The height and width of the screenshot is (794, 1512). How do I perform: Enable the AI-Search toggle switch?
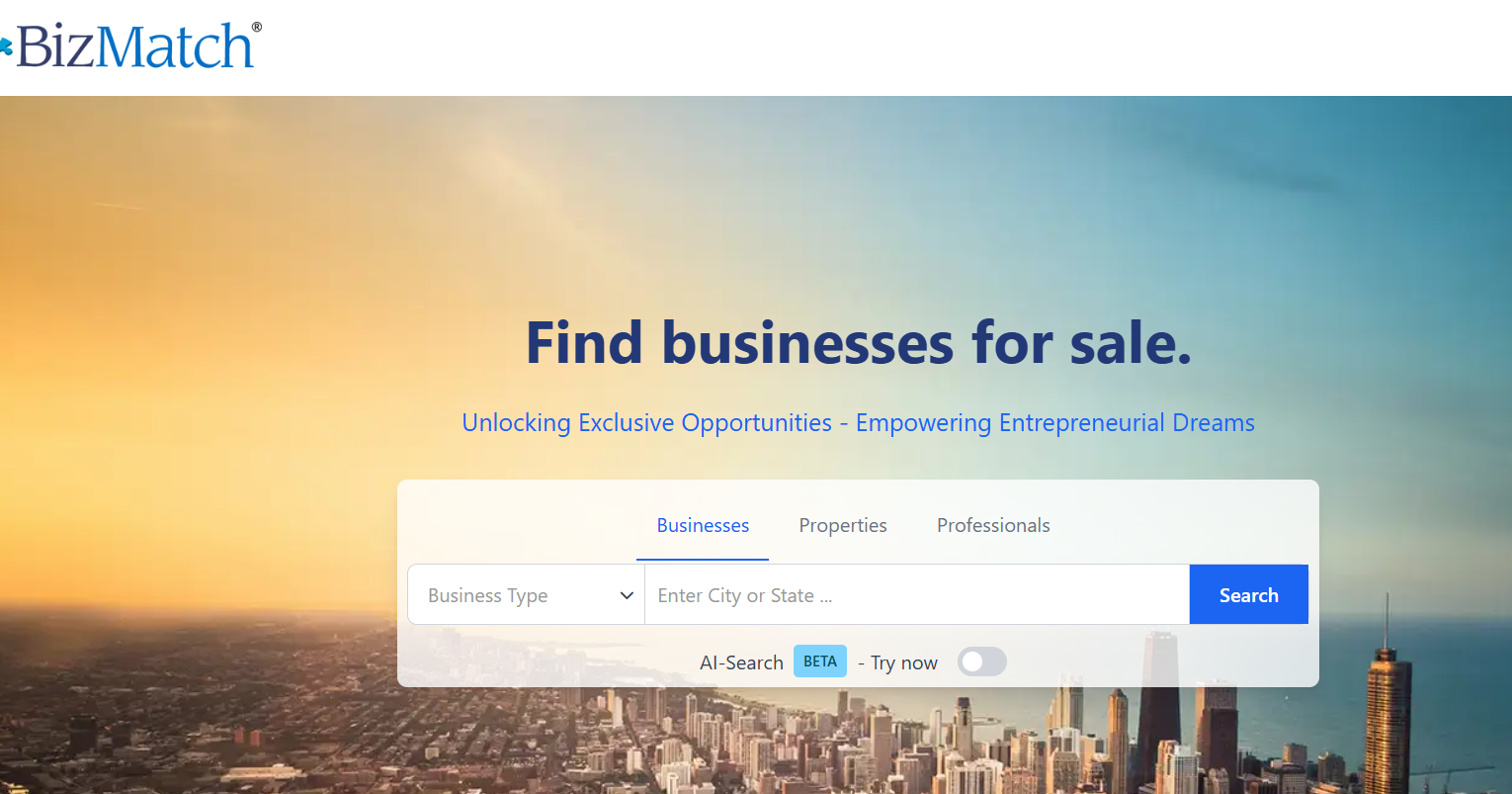click(981, 662)
